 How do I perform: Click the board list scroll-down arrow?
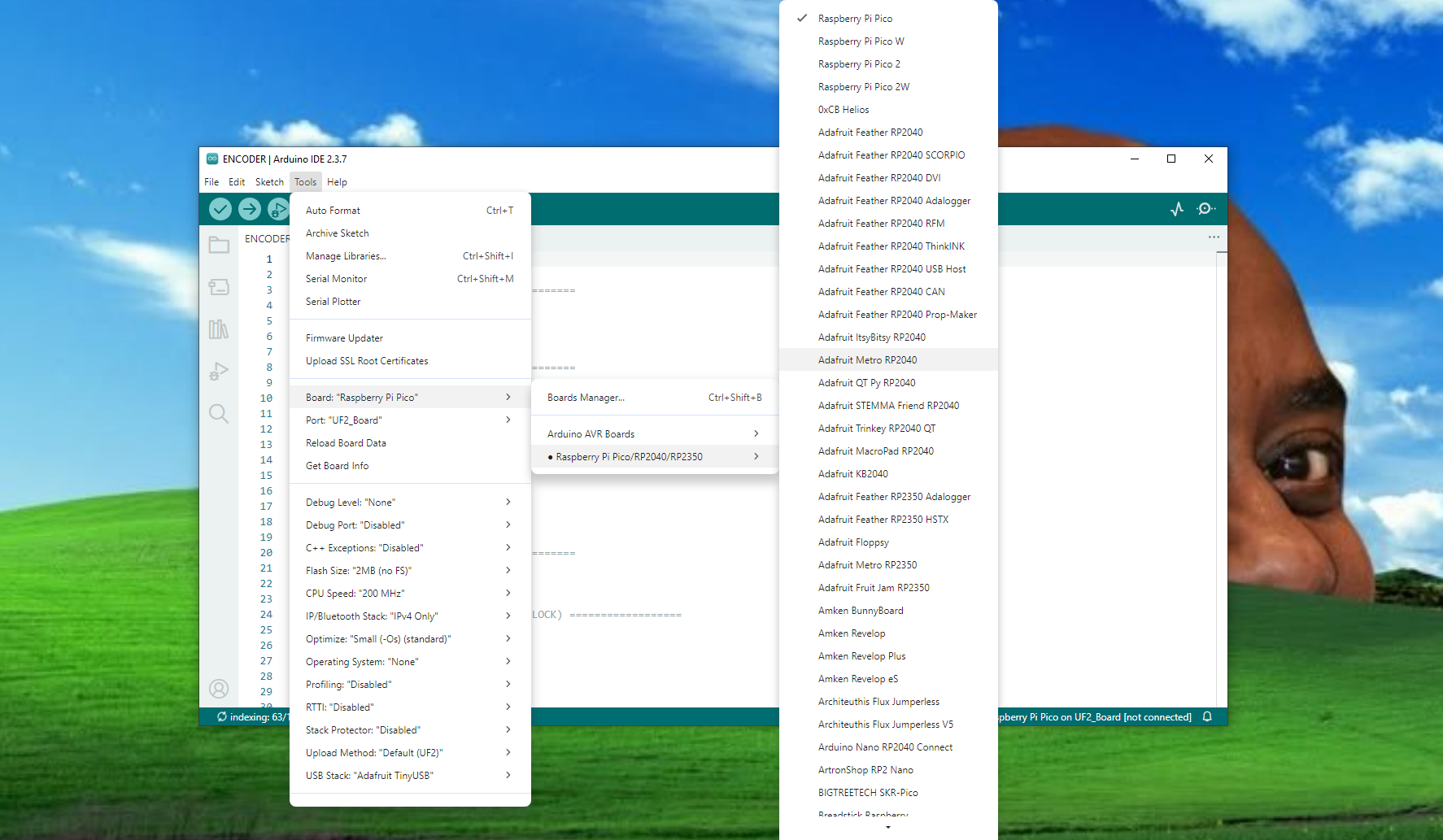(x=888, y=827)
